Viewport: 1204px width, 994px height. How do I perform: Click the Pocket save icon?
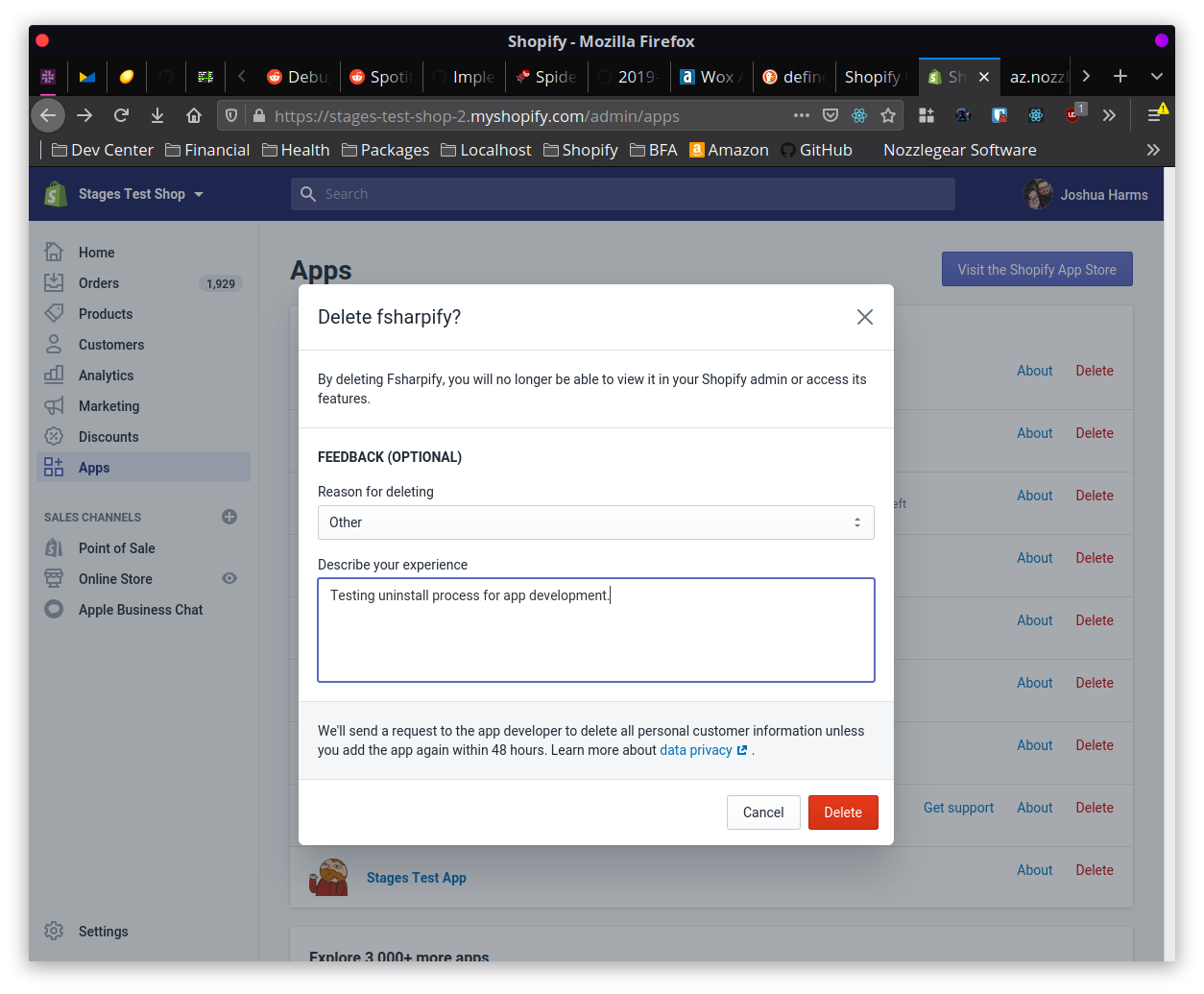tap(831, 115)
